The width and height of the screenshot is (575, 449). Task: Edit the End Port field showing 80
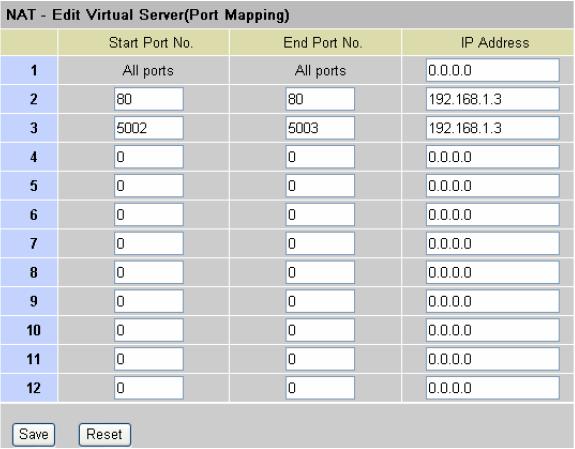tap(320, 99)
